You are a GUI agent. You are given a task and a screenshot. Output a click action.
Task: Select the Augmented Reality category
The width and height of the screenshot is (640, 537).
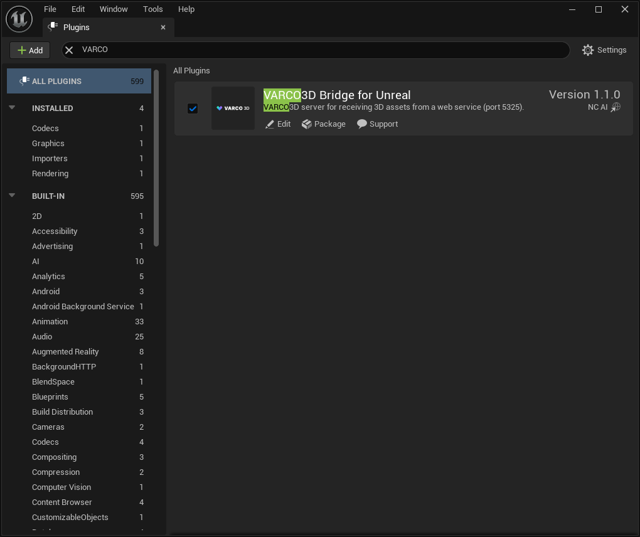pyautogui.click(x=79, y=352)
